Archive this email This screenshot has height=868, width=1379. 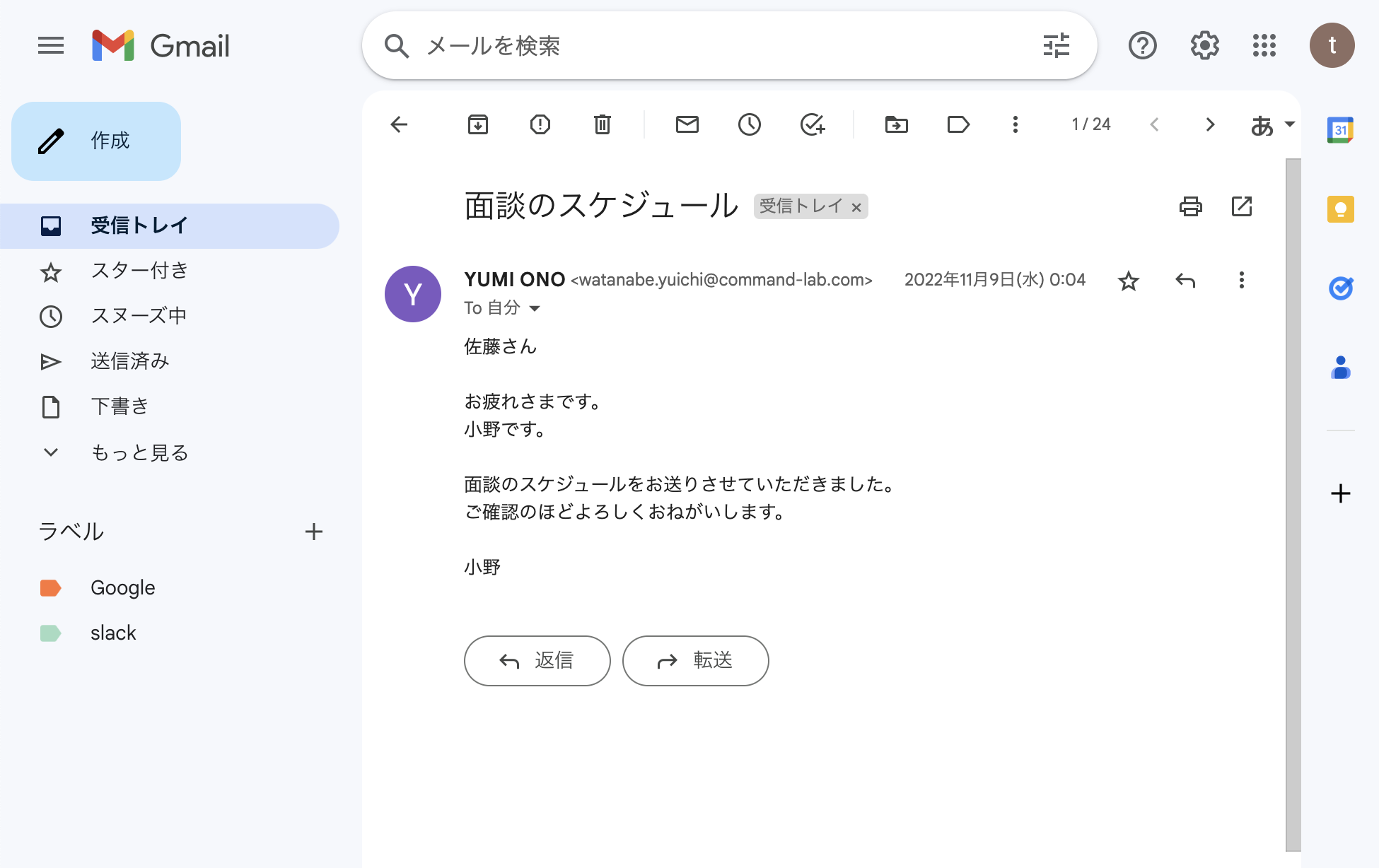(478, 124)
